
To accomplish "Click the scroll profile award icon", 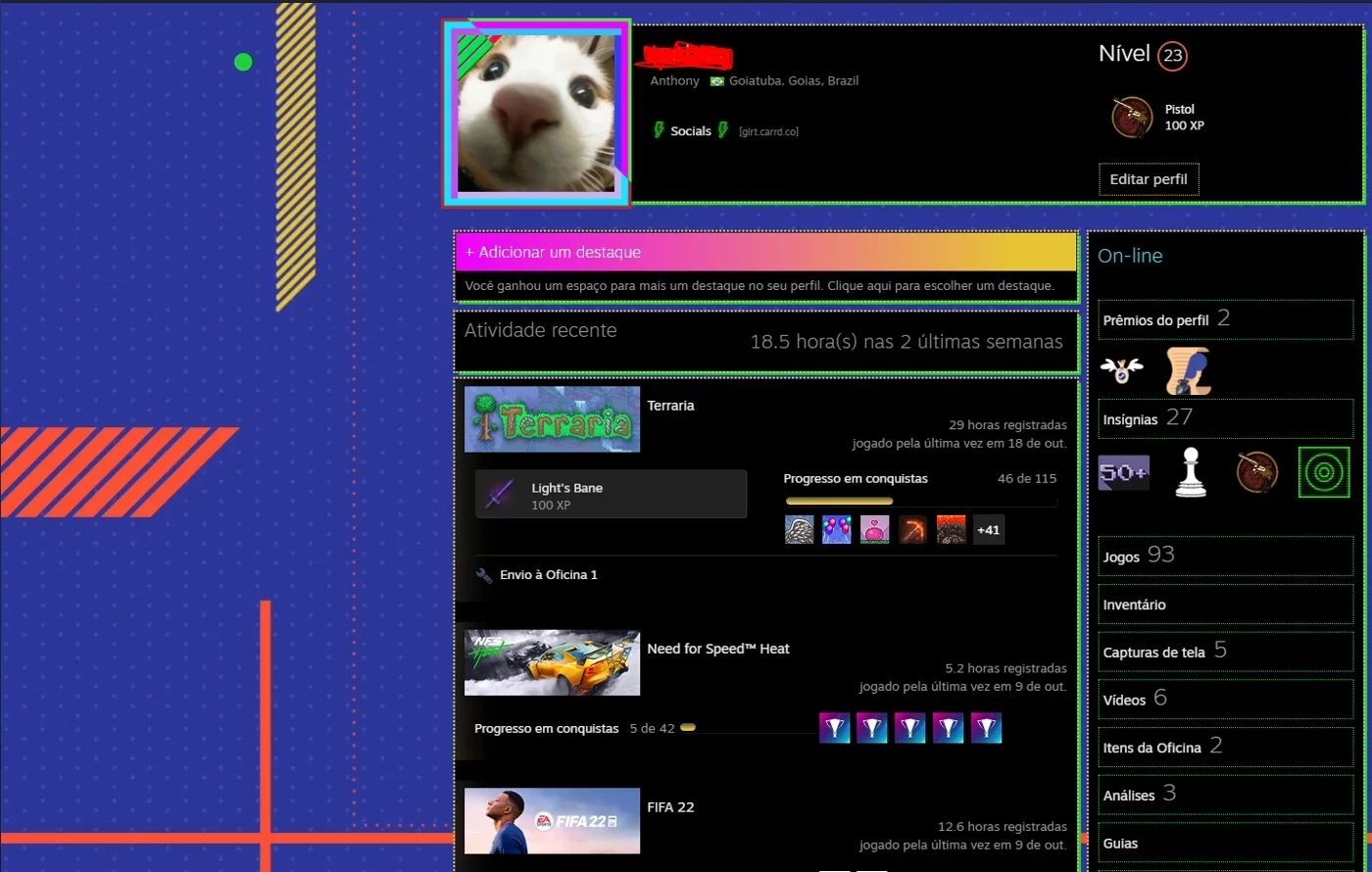I will (1188, 371).
